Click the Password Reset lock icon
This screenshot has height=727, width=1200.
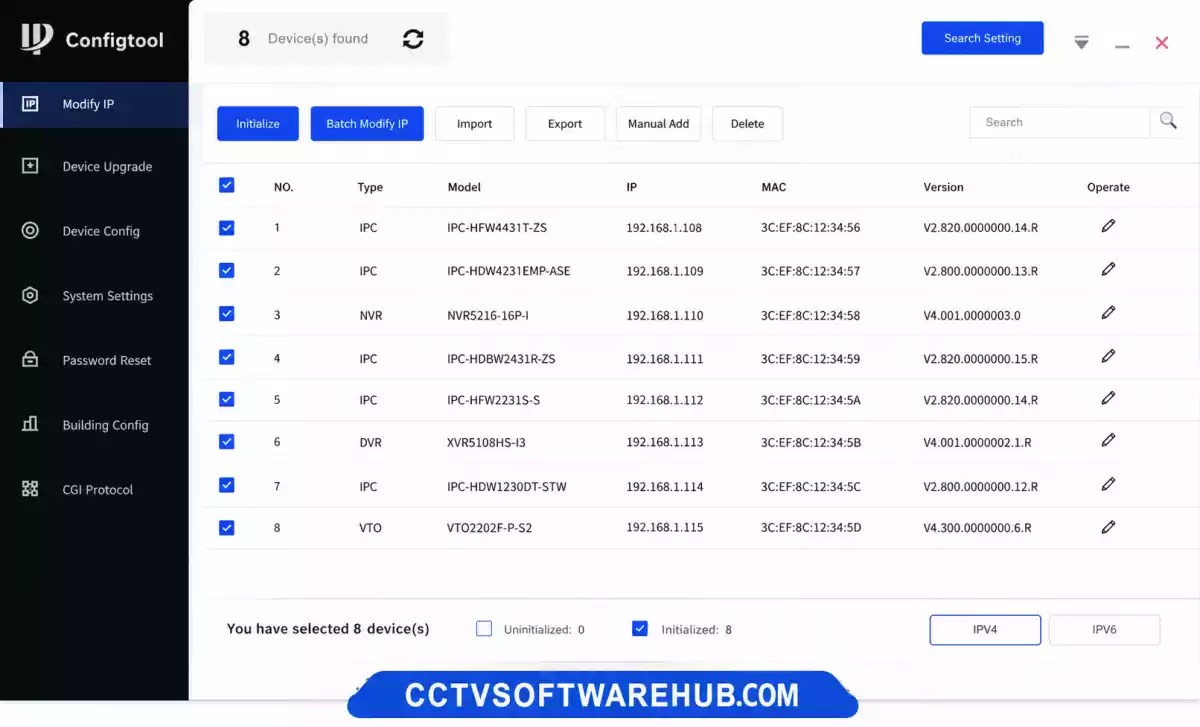pos(30,359)
